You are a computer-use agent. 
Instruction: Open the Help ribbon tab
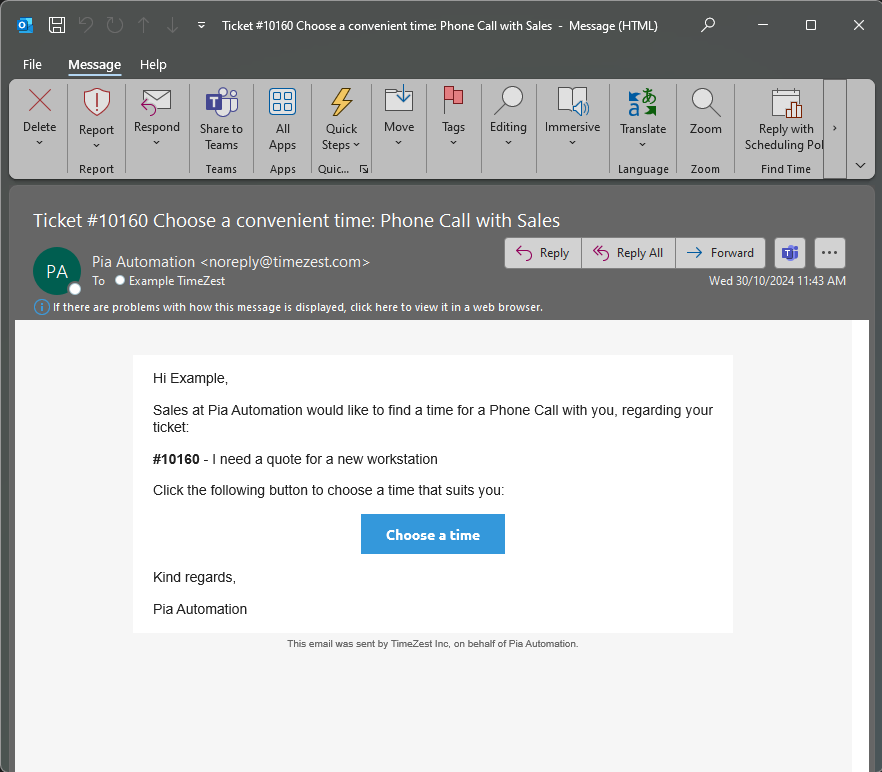153,65
